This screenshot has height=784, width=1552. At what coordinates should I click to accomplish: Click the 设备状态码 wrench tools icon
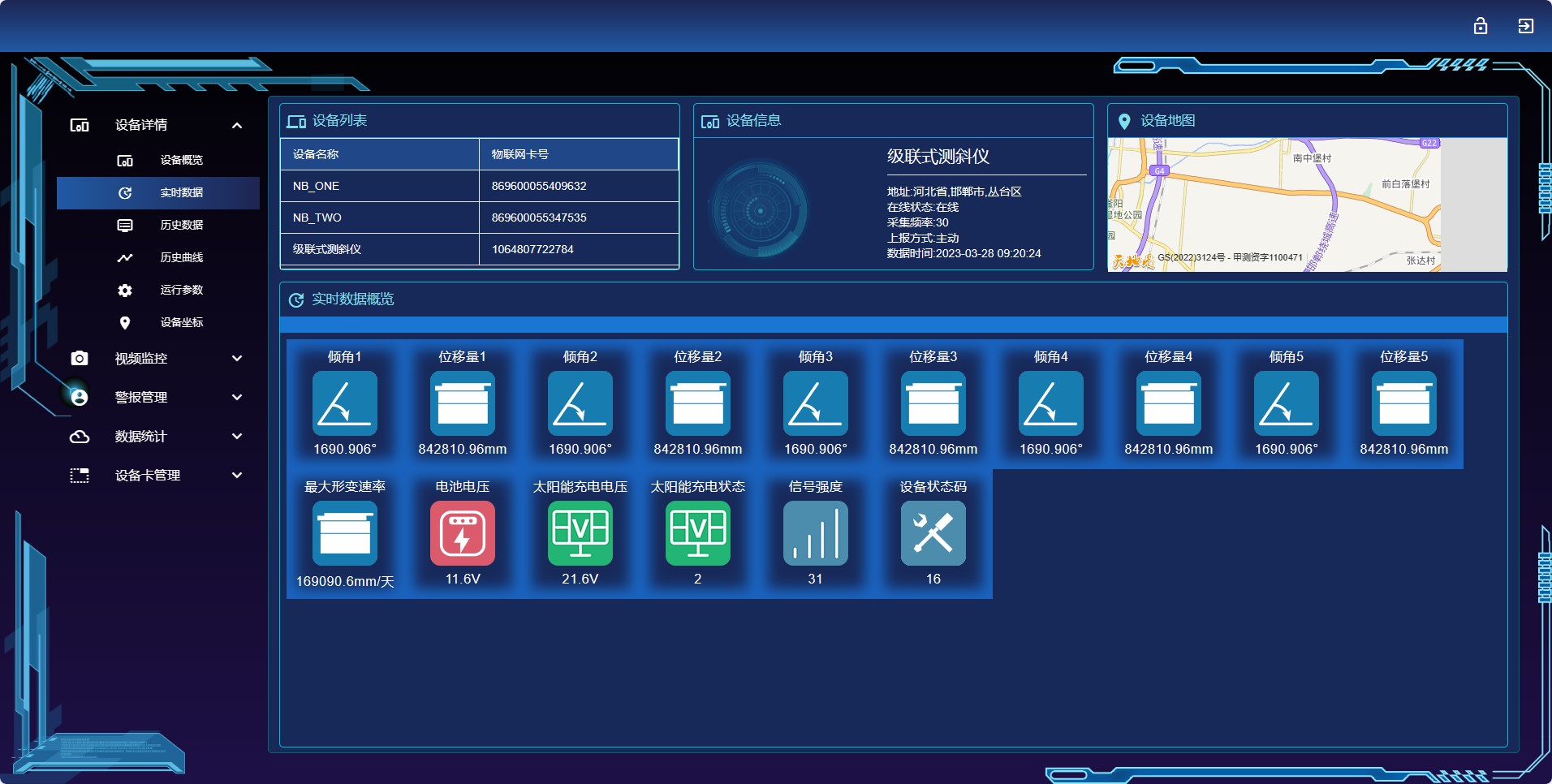click(933, 533)
